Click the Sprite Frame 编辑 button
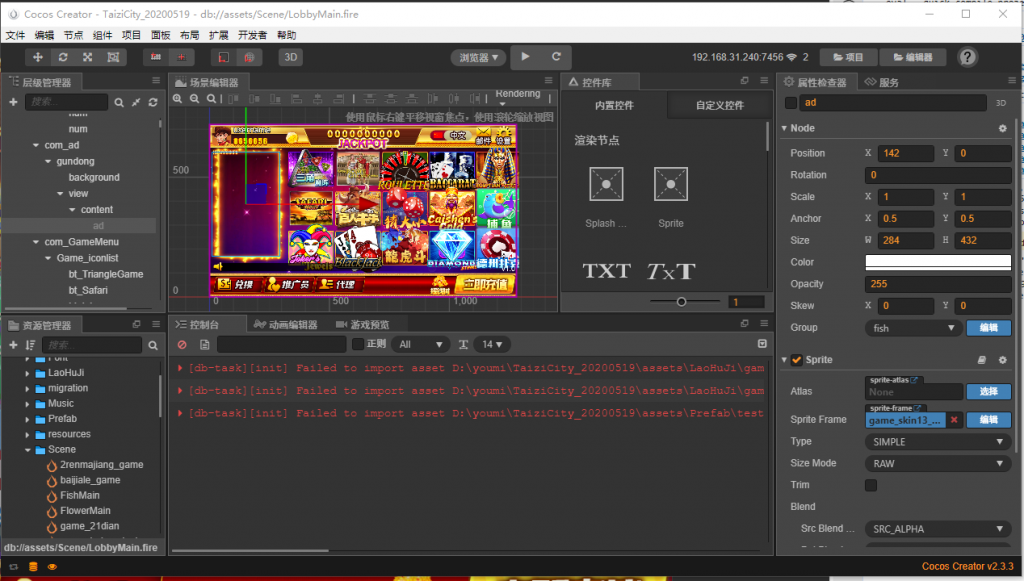This screenshot has width=1024, height=581. click(989, 420)
